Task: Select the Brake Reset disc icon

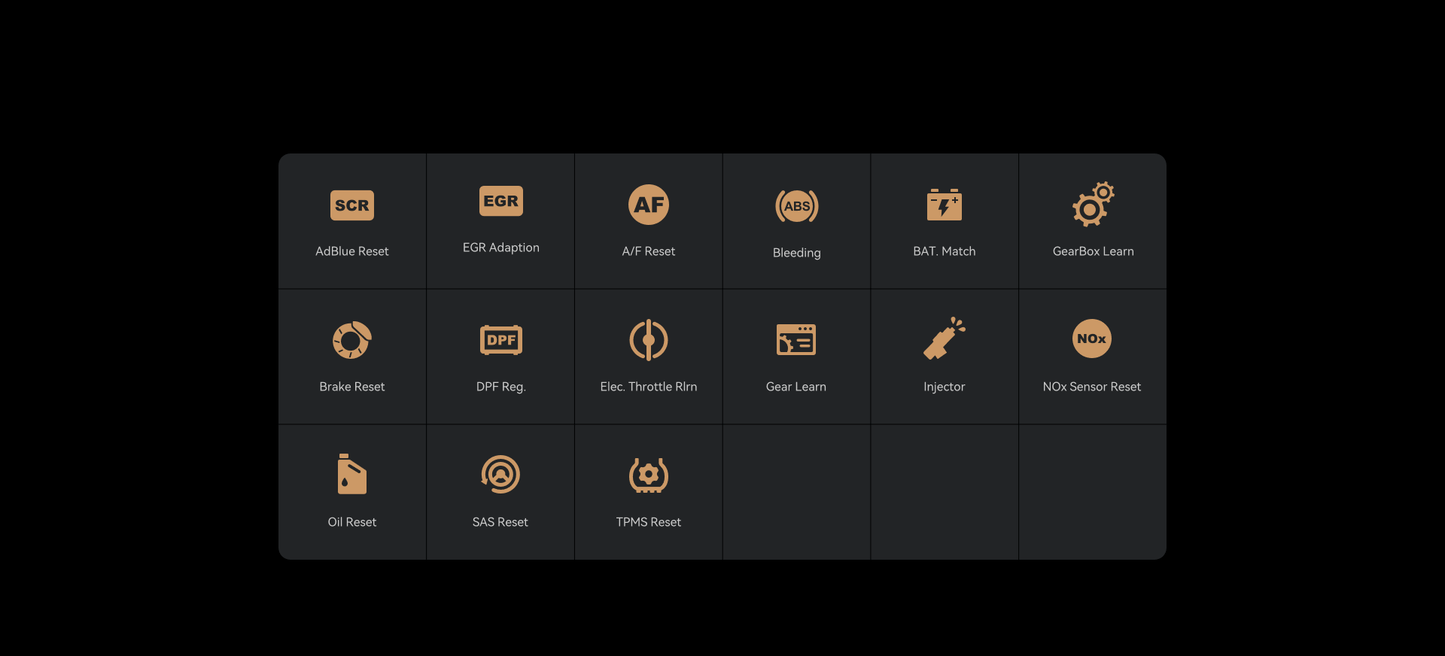Action: 352,340
